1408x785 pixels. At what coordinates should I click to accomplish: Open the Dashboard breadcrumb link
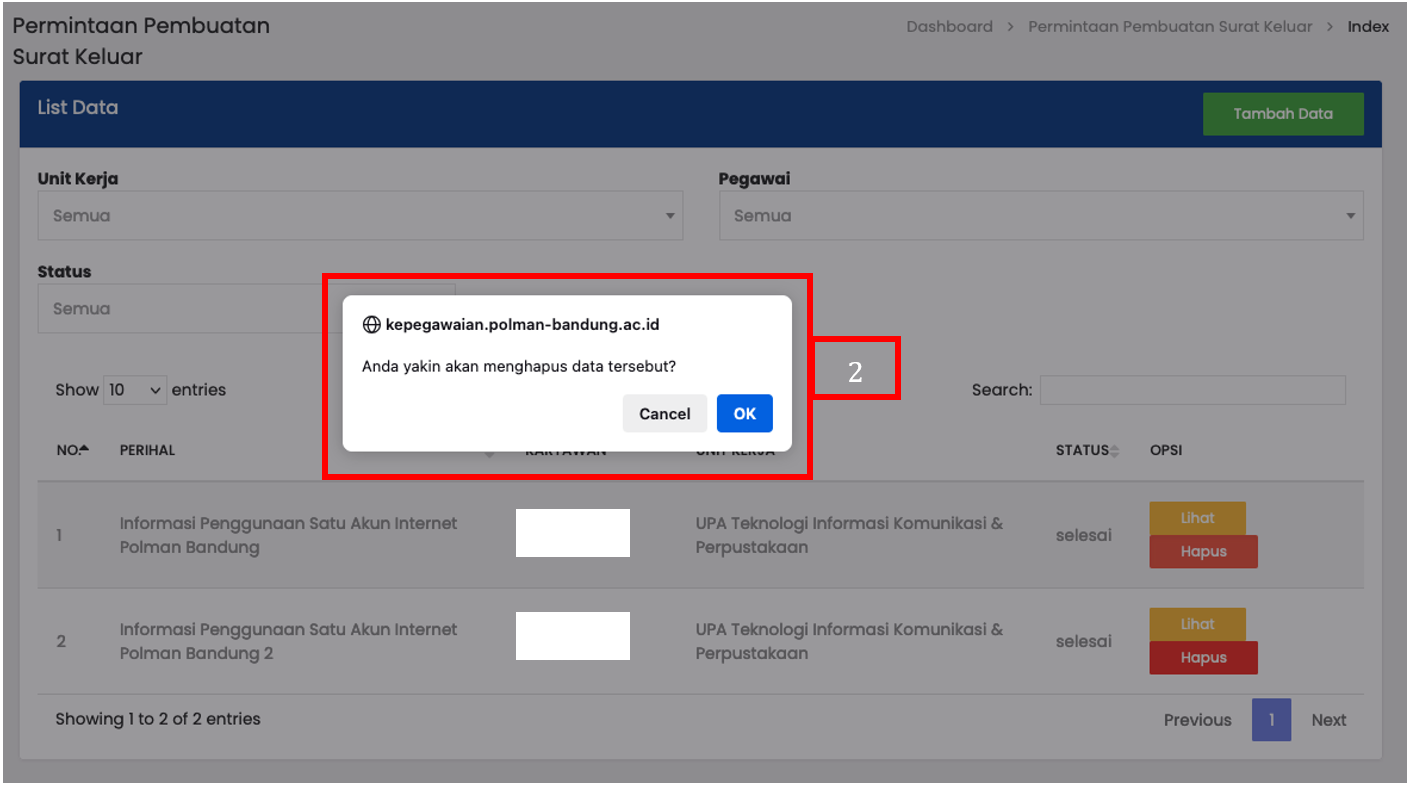point(949,27)
